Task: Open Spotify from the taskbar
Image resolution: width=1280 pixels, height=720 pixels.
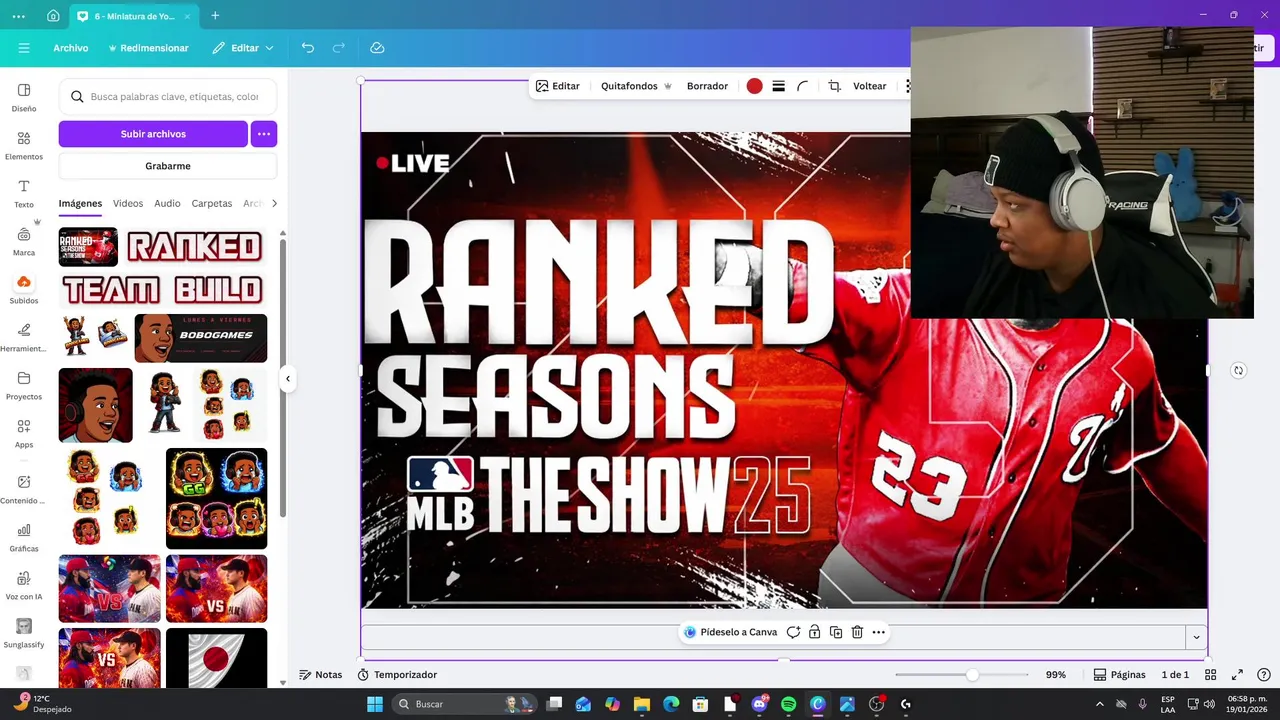Action: tap(788, 704)
